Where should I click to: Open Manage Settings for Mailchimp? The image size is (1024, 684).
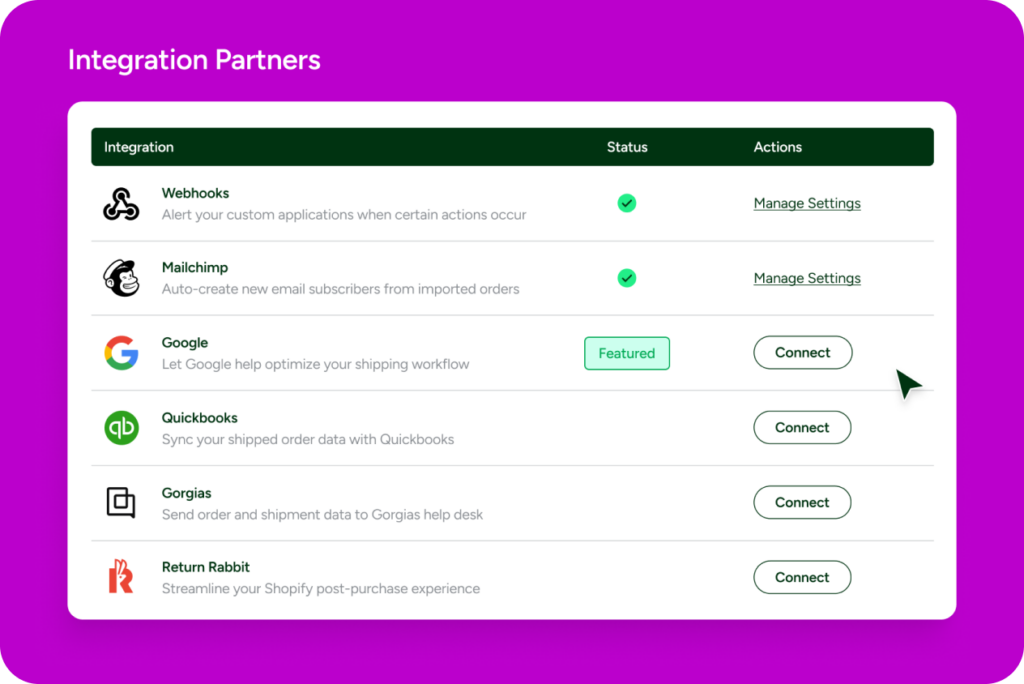pos(807,278)
